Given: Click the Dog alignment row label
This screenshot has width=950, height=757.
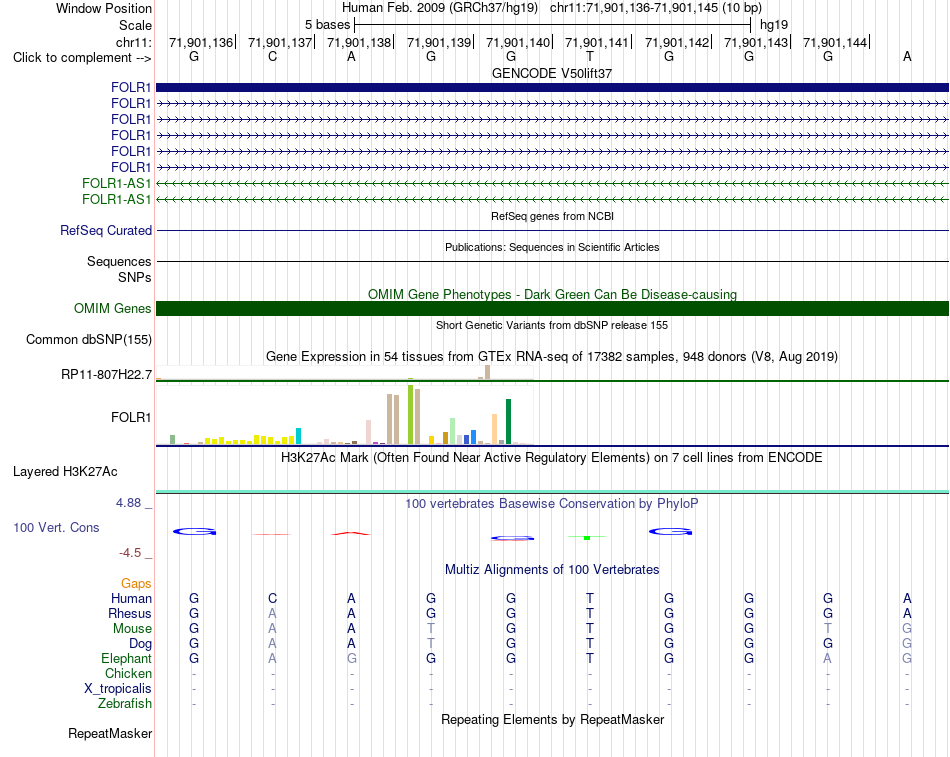Looking at the screenshot, I should pyautogui.click(x=140, y=644).
